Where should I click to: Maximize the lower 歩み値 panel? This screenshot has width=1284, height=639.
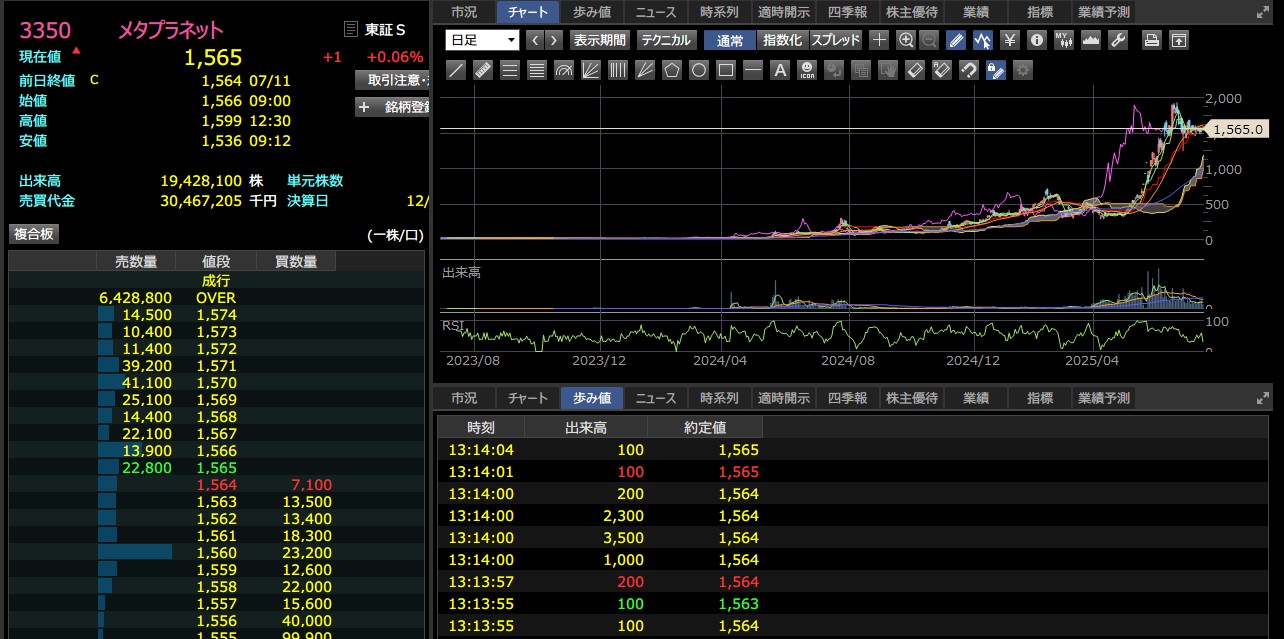[1262, 398]
